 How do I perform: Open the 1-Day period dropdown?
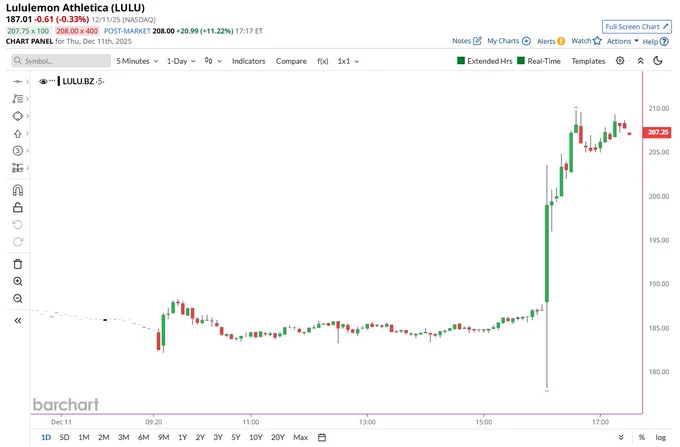coord(181,61)
